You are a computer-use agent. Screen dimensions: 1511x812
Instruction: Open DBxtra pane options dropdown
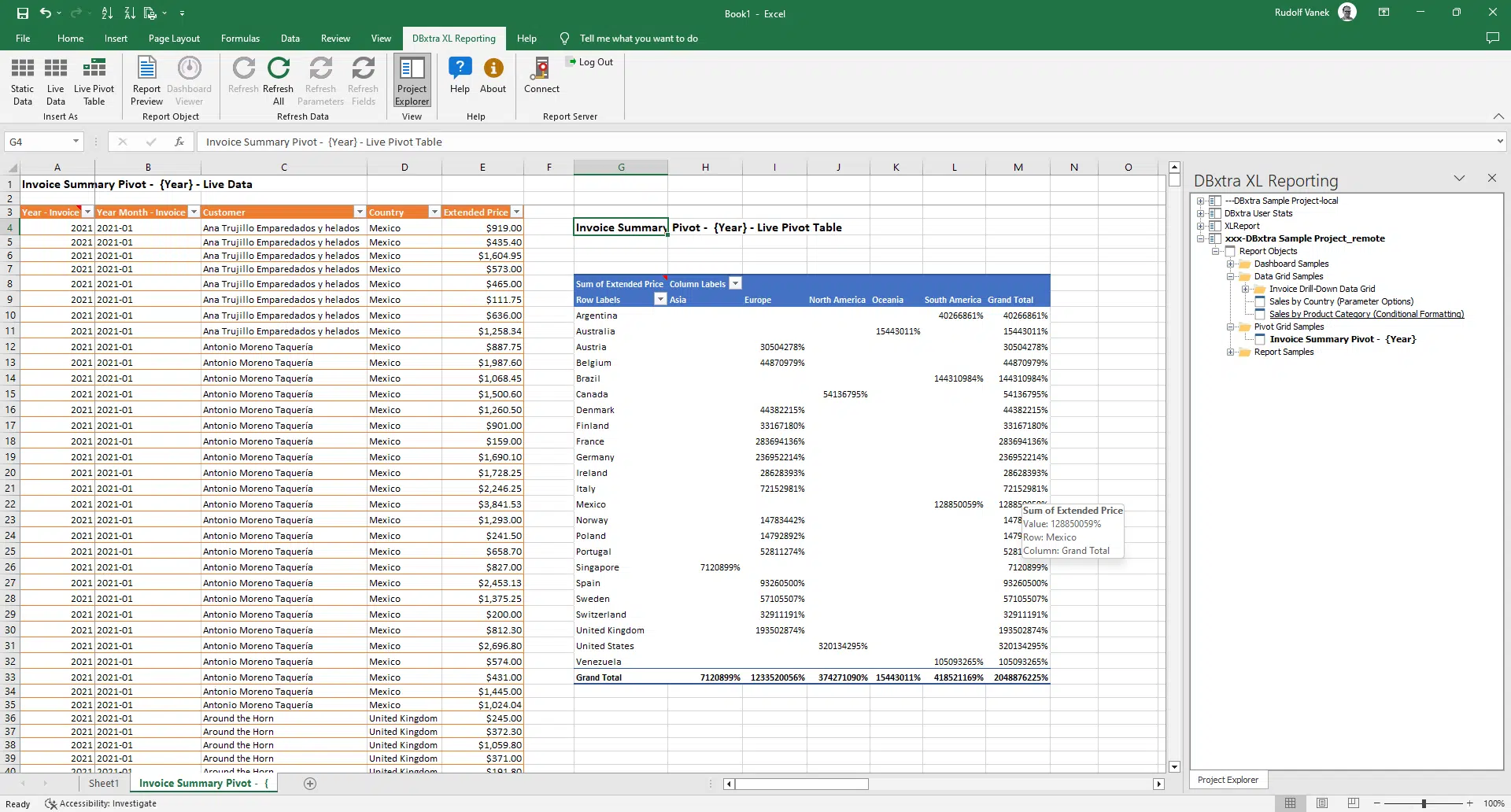[x=1459, y=179]
